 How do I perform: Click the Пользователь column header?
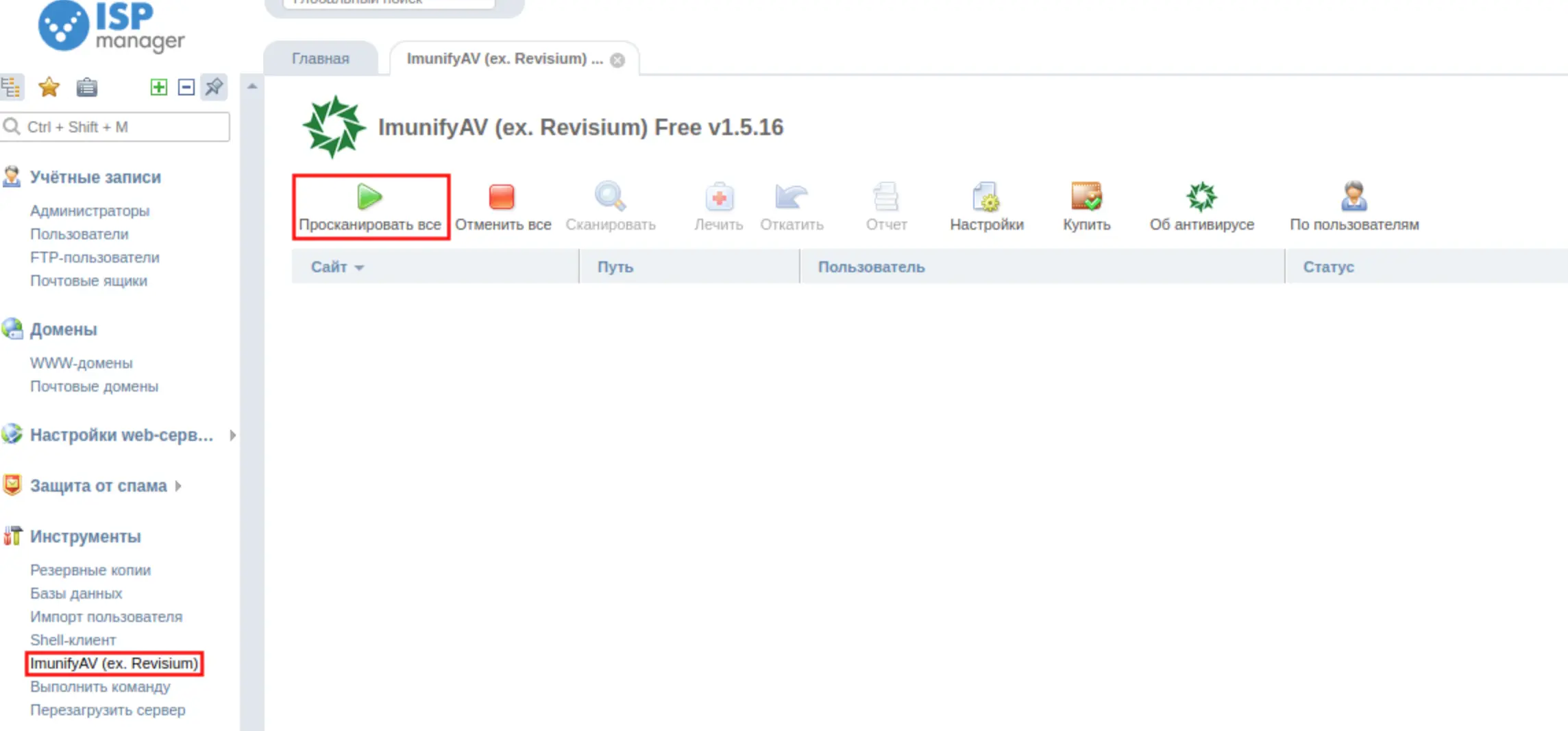pos(1042,267)
